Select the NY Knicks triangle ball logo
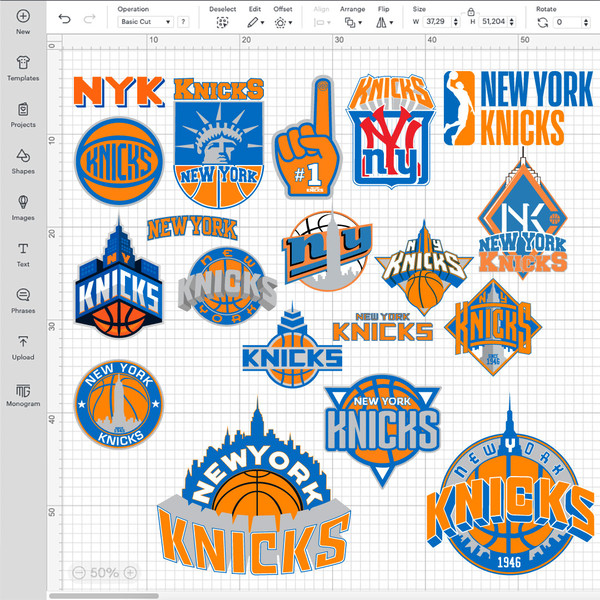 click(x=424, y=268)
